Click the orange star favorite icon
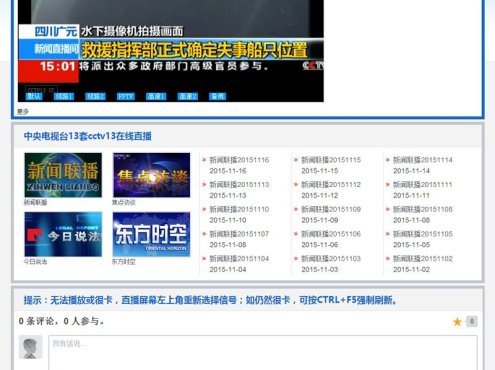This screenshot has height=370, width=495. 457,322
